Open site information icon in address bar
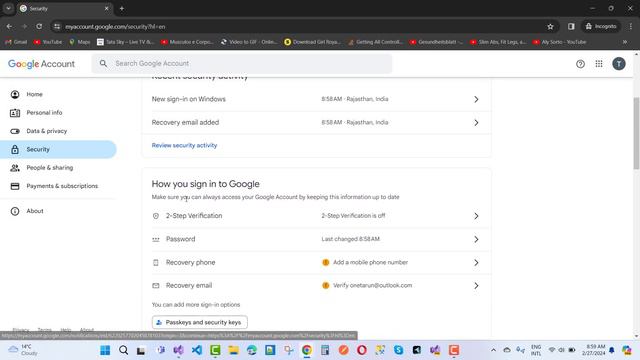The height and width of the screenshot is (360, 640). pyautogui.click(x=57, y=27)
